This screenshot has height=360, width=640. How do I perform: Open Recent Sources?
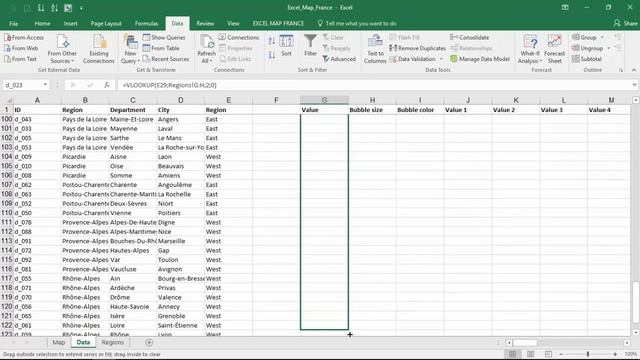[166, 59]
